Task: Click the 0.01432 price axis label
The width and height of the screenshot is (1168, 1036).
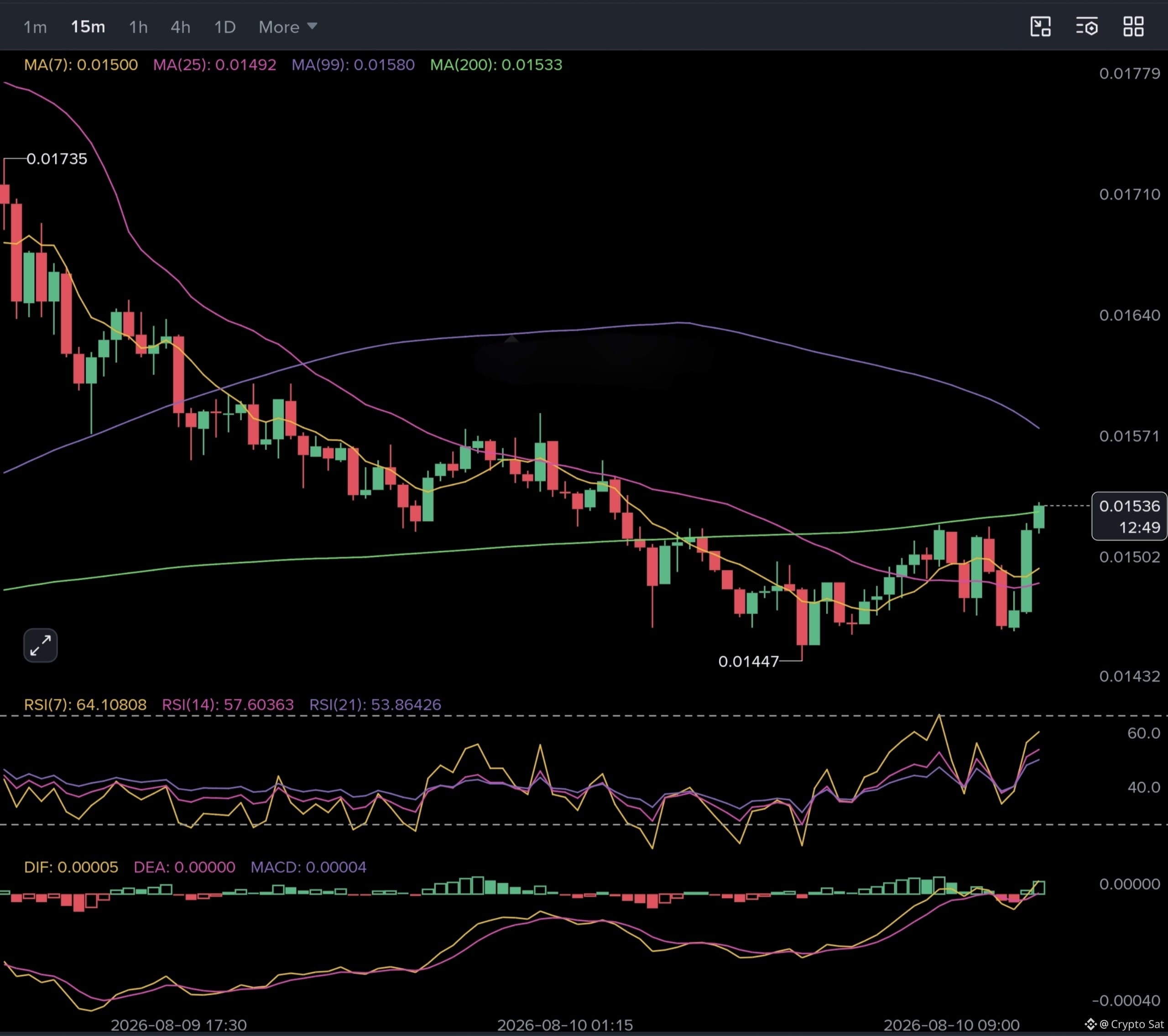Action: [x=1129, y=676]
